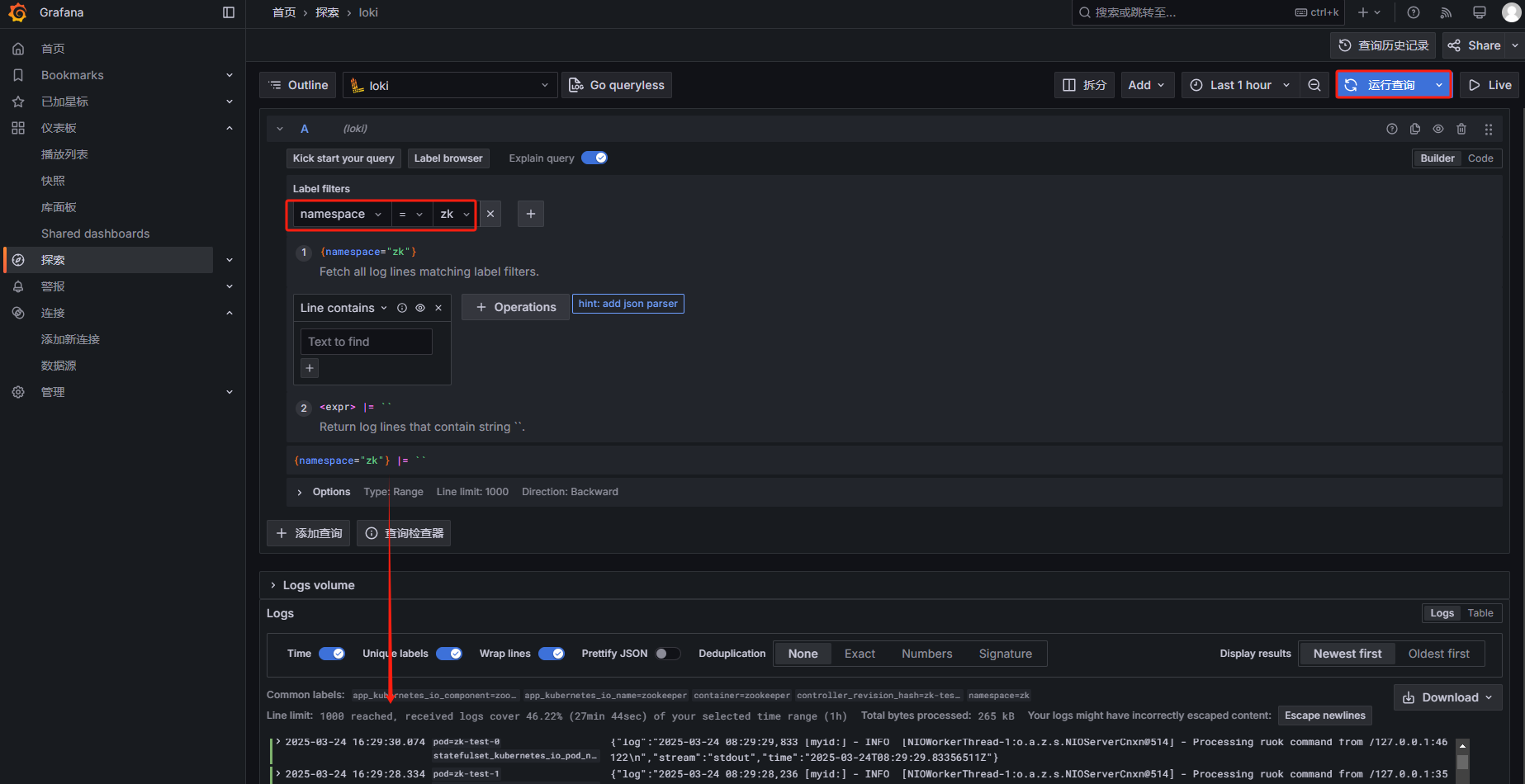Toggle query A visibility eye icon
This screenshot has height=784, width=1525.
[1438, 129]
